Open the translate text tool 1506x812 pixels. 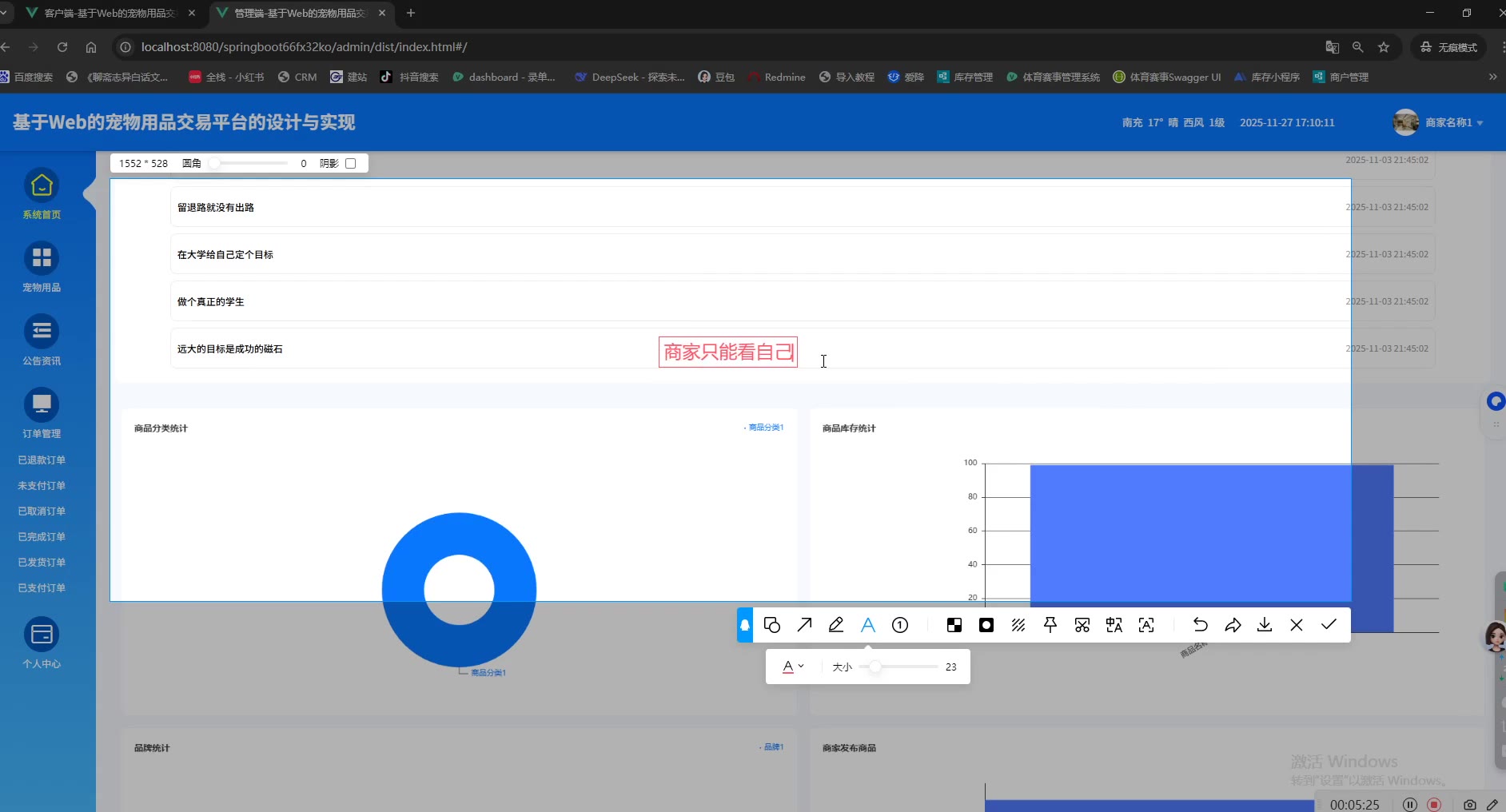pos(1114,625)
